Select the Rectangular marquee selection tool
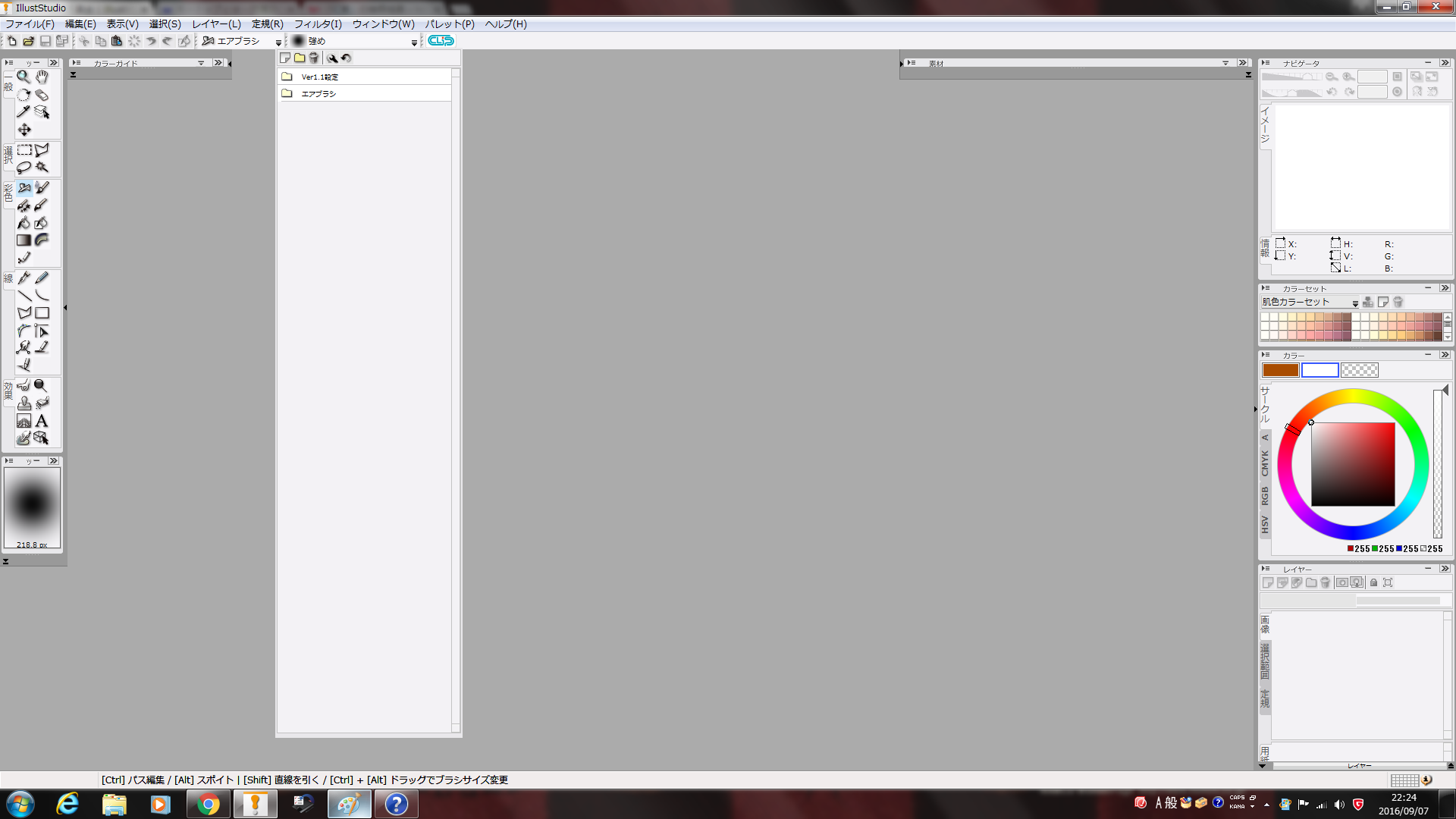Image resolution: width=1456 pixels, height=819 pixels. [x=24, y=150]
